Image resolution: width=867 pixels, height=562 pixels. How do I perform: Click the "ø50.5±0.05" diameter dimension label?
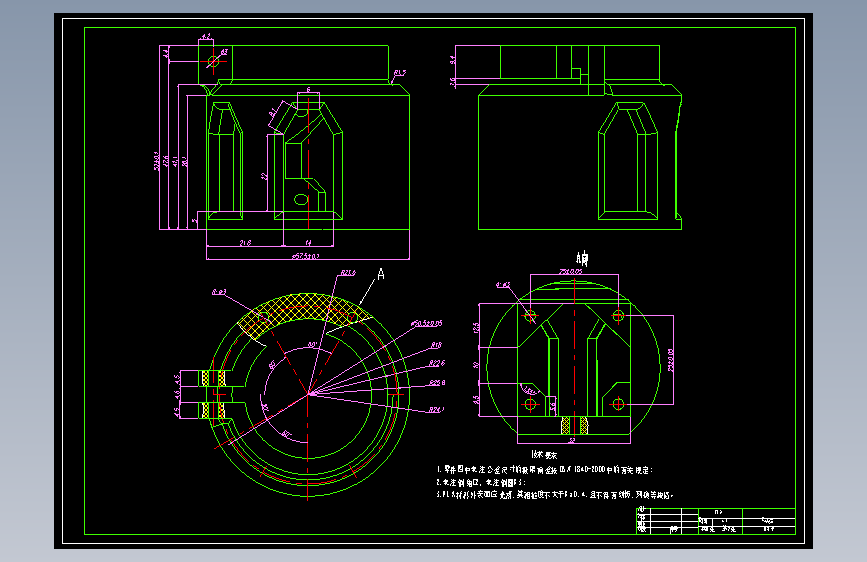(426, 323)
